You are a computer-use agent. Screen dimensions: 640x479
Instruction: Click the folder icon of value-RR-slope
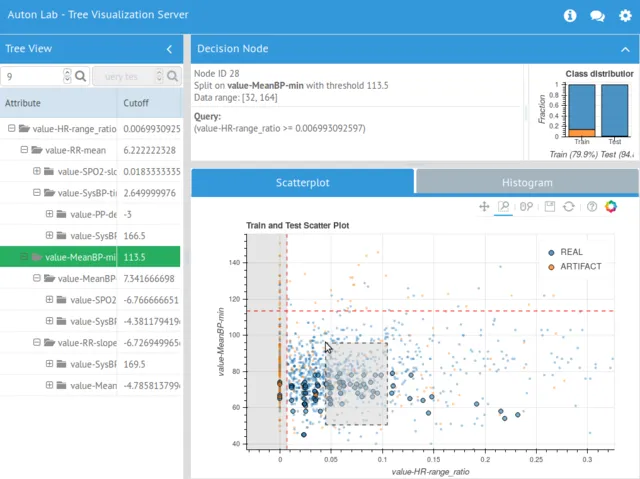coord(50,343)
